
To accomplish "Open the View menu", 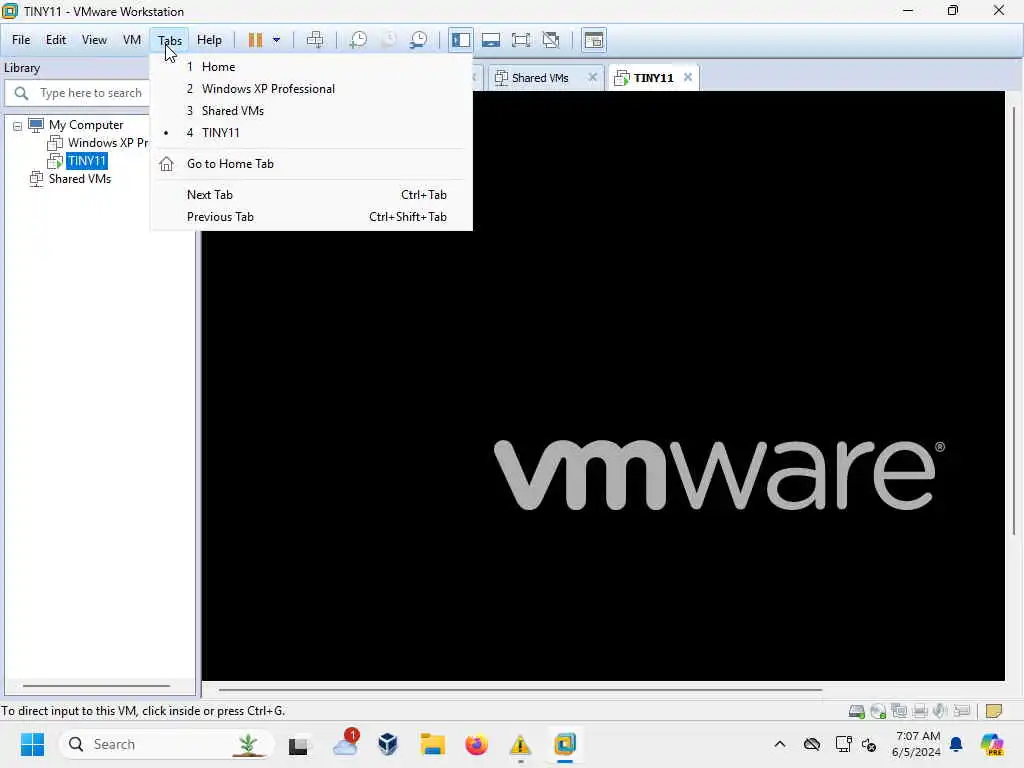I will (94, 40).
